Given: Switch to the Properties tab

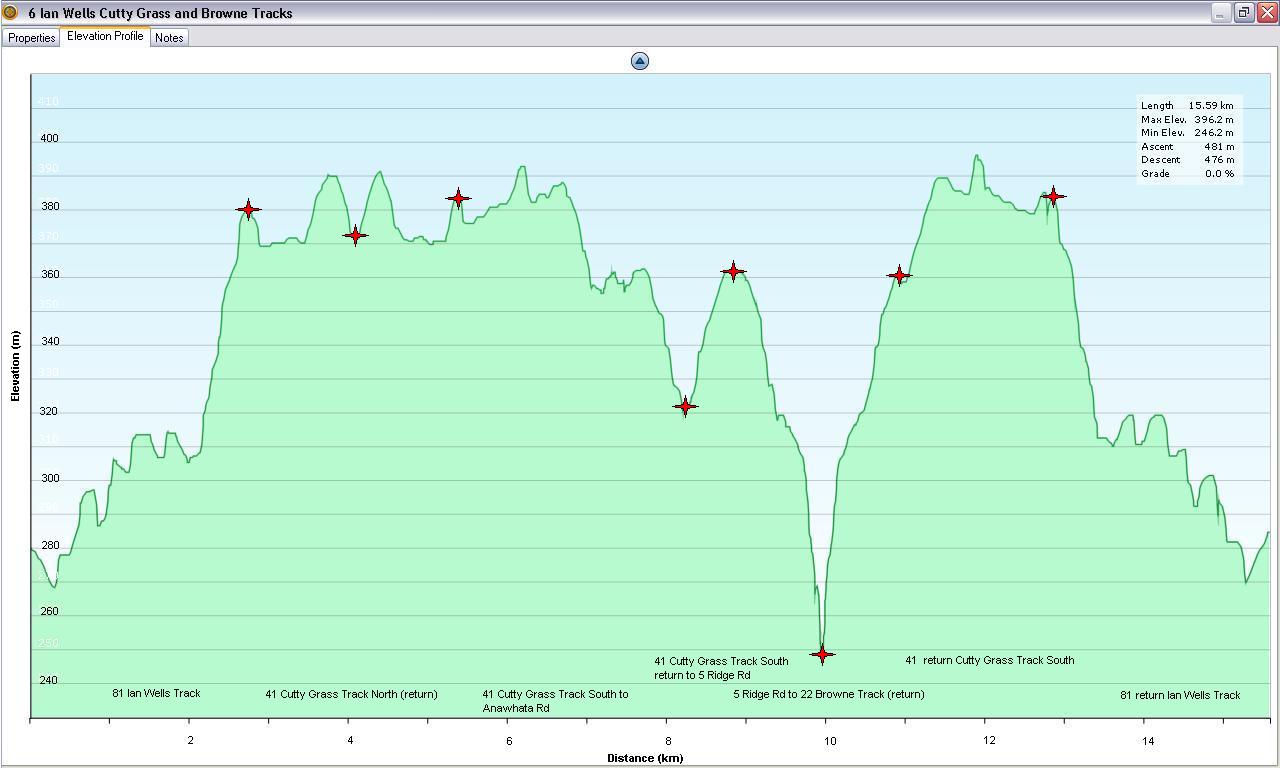Looking at the screenshot, I should point(31,38).
